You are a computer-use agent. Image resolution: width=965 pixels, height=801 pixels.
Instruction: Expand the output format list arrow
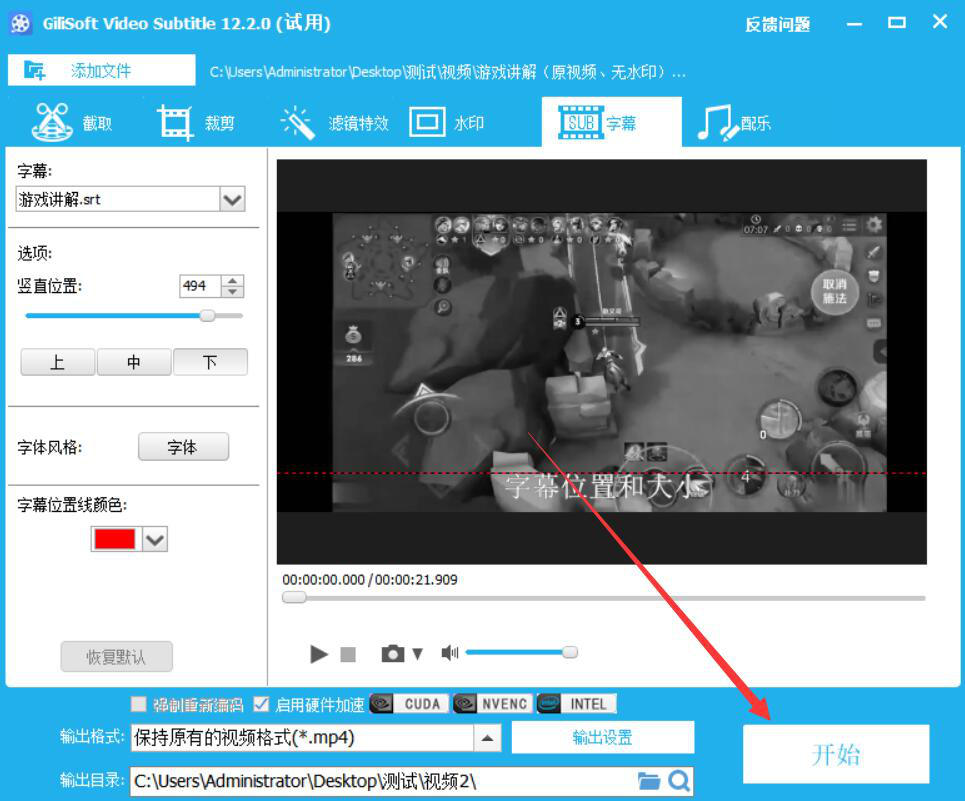pyautogui.click(x=487, y=738)
